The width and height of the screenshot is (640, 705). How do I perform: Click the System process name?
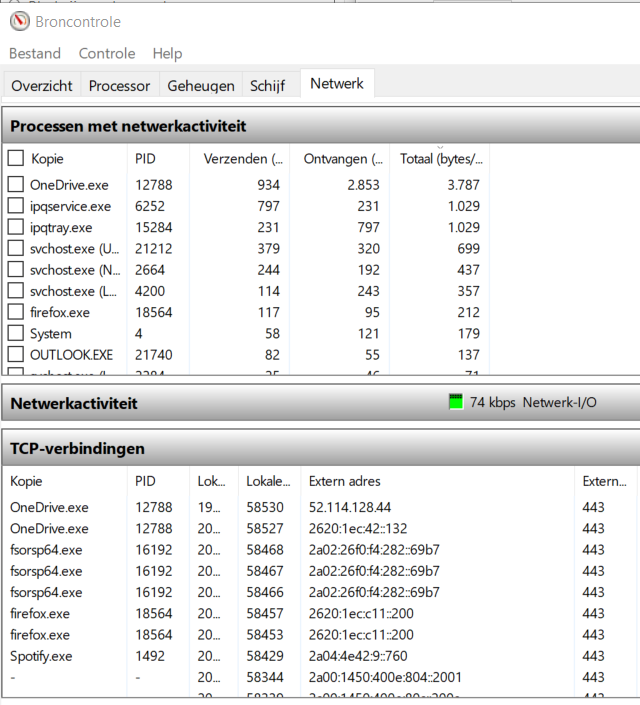pyautogui.click(x=51, y=334)
